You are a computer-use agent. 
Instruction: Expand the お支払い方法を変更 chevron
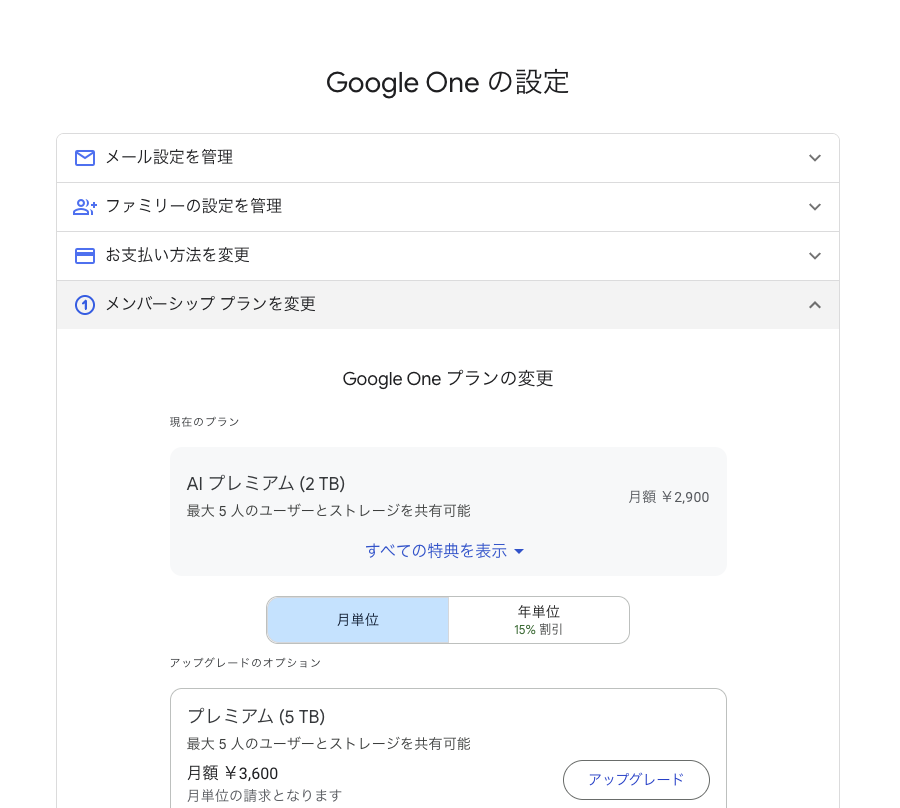coord(815,256)
